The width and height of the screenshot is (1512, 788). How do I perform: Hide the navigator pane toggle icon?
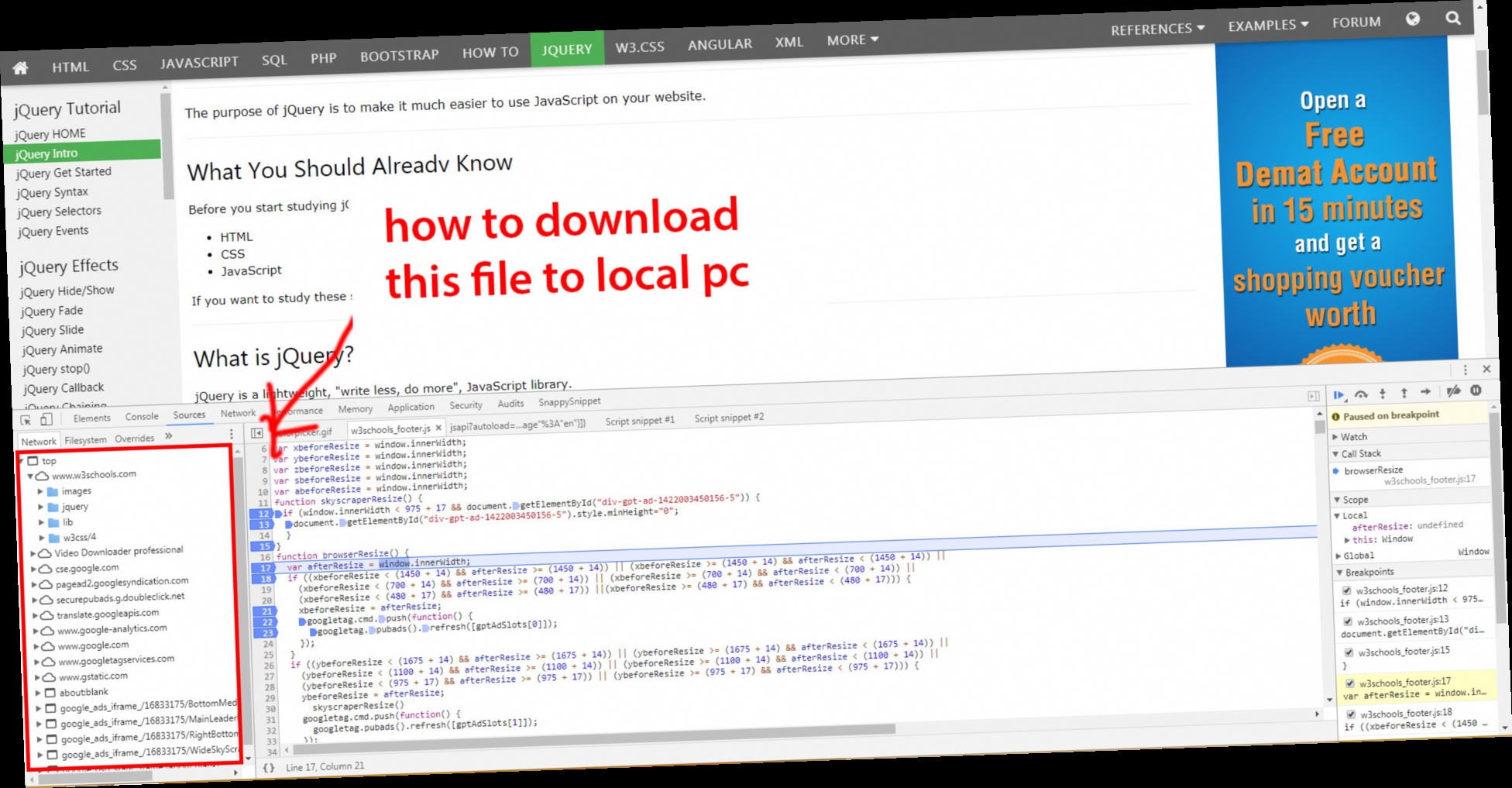257,433
